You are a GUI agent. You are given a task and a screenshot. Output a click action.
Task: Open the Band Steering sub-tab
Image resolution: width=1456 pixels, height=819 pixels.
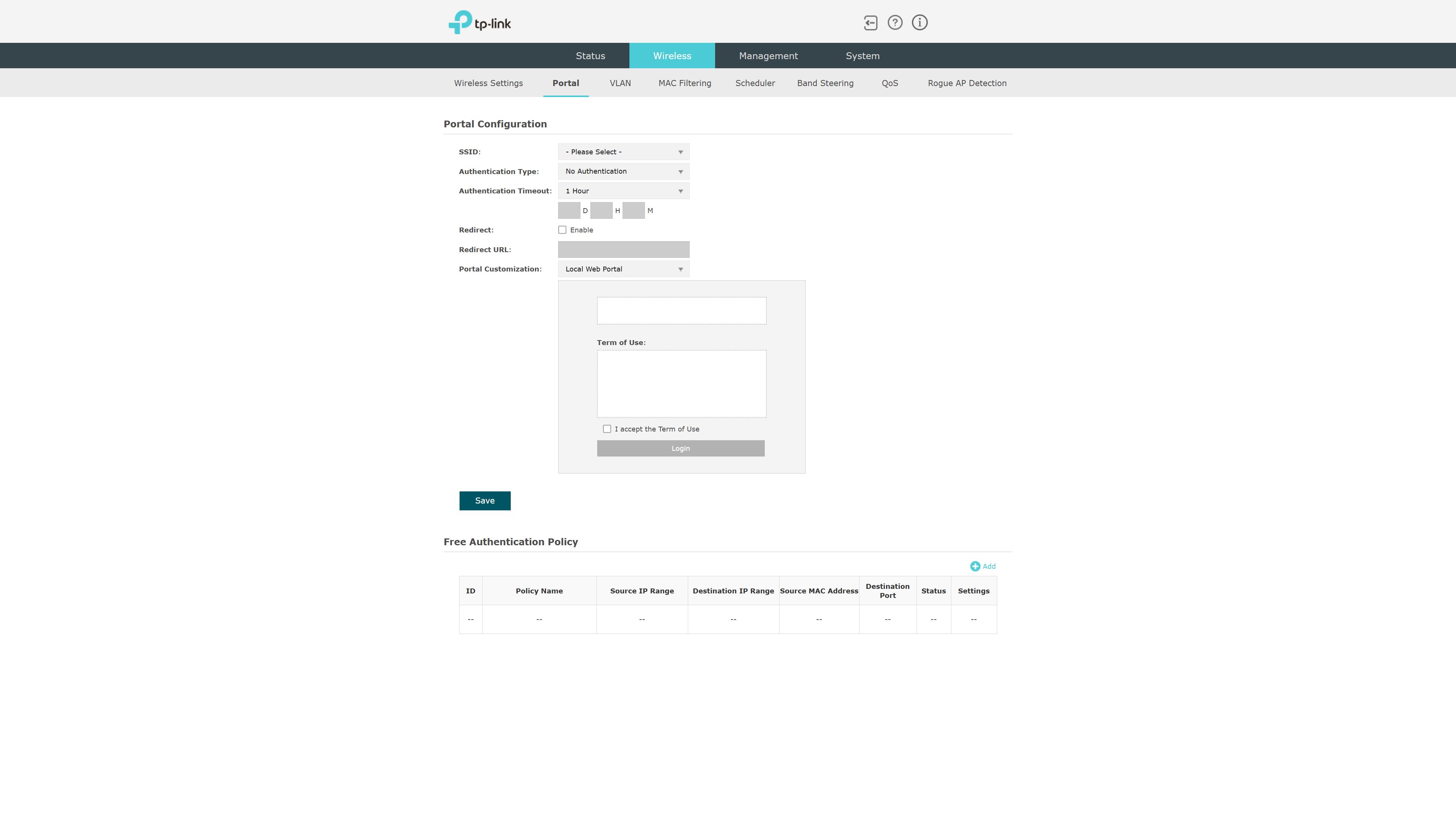(825, 83)
